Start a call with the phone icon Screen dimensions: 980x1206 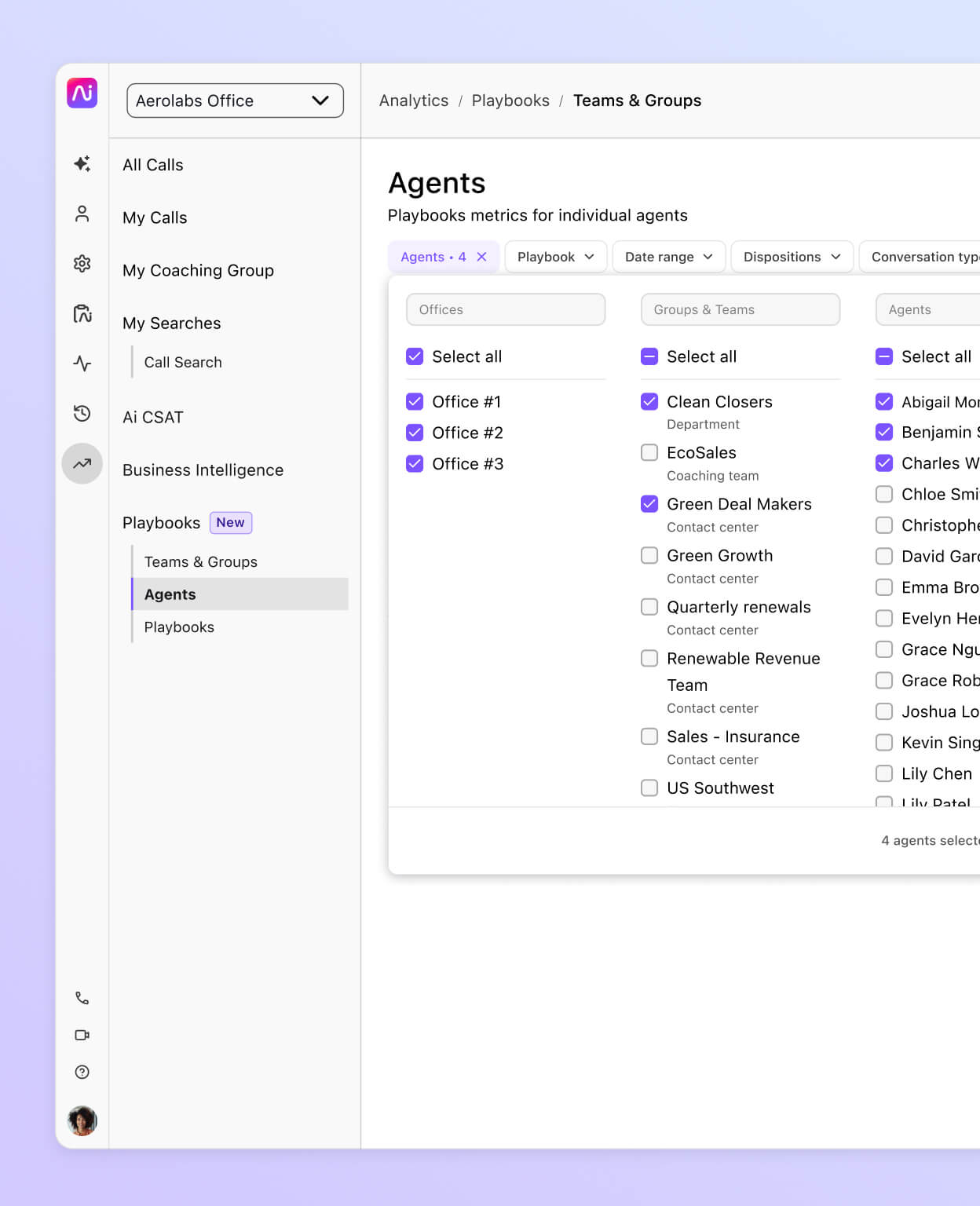click(82, 997)
